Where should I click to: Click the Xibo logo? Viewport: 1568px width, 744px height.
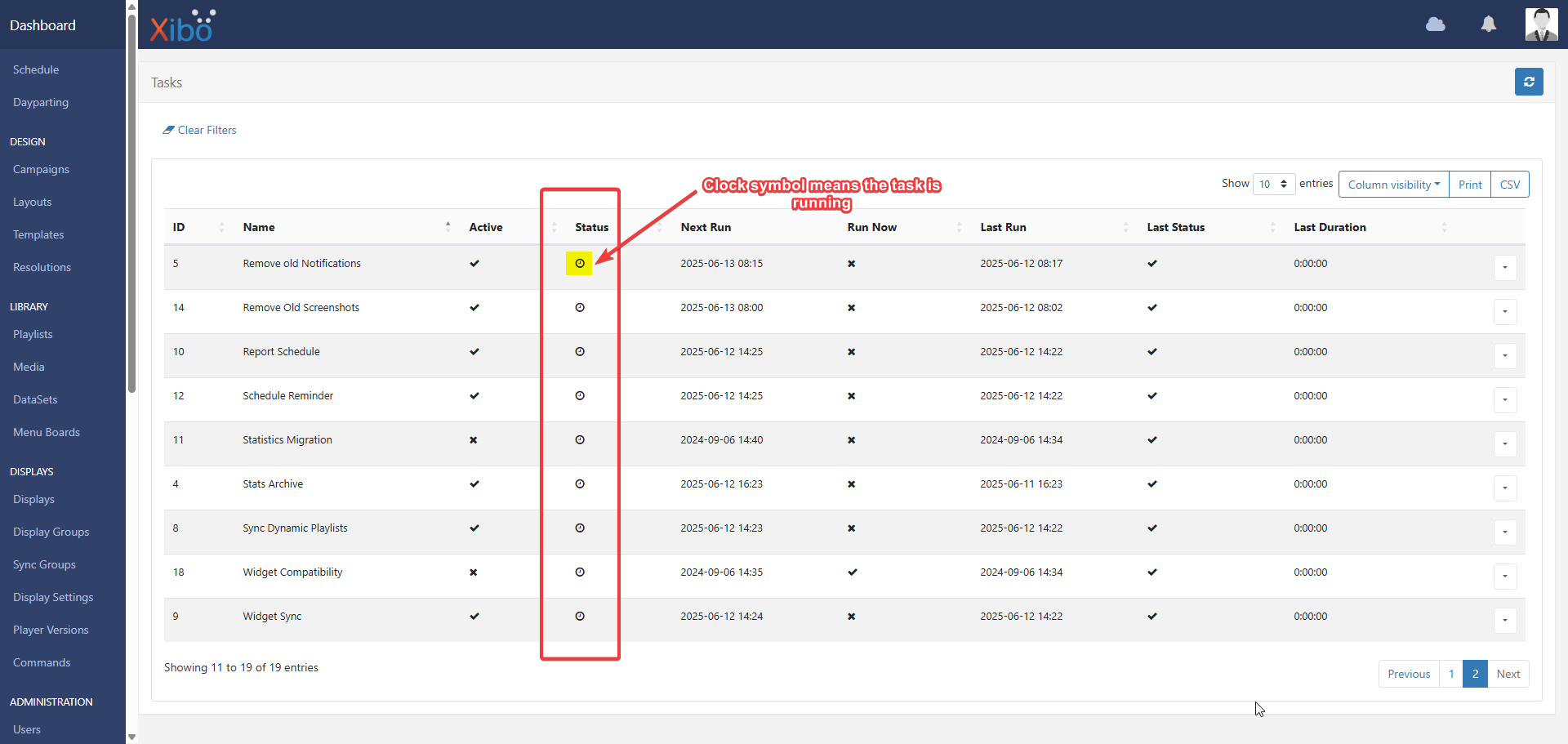point(182,25)
